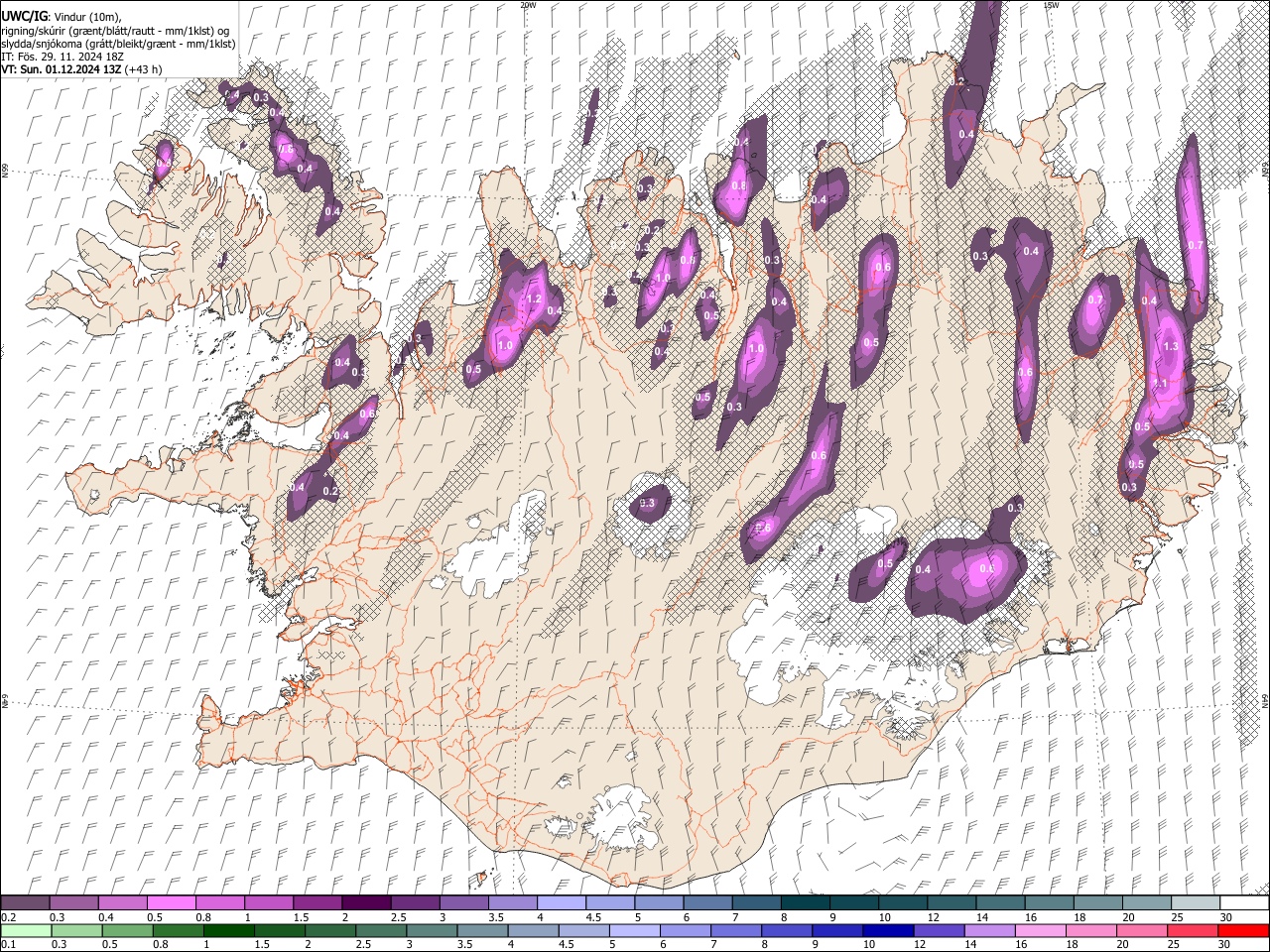The height and width of the screenshot is (952, 1270).
Task: Click the 'VT: Sun. 01.12.2024 13Z' valid time
Action: pos(62,69)
